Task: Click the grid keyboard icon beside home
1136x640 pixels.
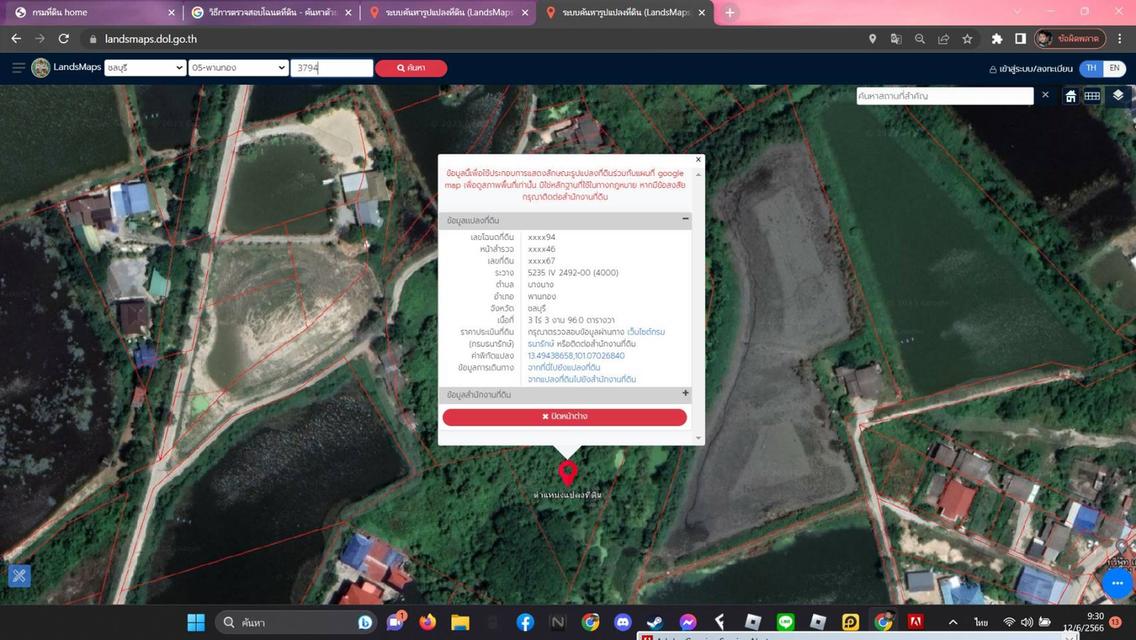Action: click(1092, 96)
